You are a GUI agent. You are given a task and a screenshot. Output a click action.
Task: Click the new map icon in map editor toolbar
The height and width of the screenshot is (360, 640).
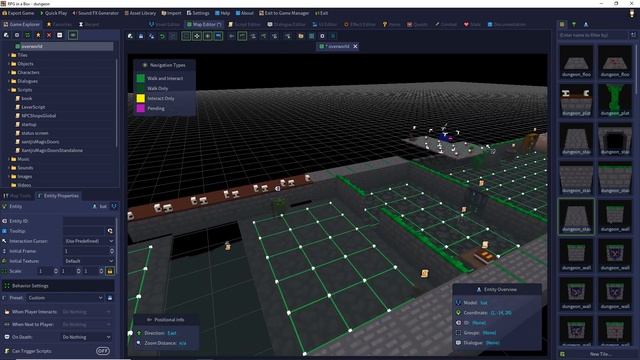pos(130,36)
